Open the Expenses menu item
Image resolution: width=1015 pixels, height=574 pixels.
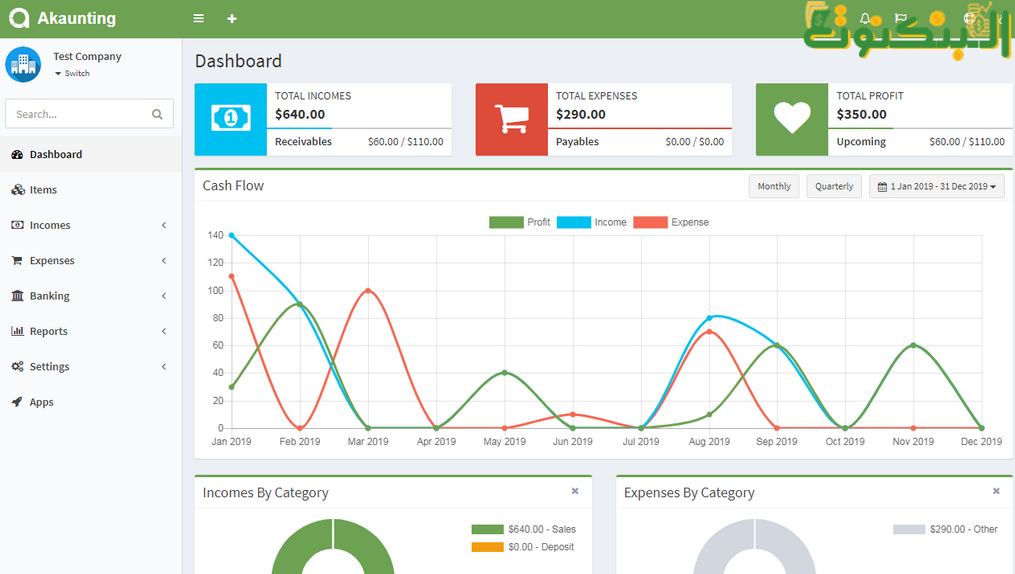coord(91,260)
